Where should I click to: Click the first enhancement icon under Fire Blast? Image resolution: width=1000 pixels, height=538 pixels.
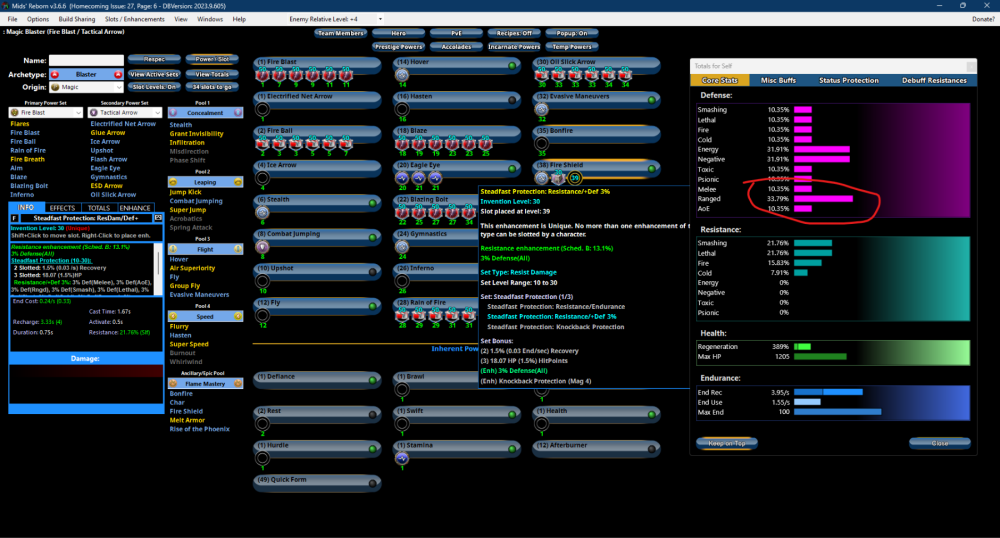point(262,74)
